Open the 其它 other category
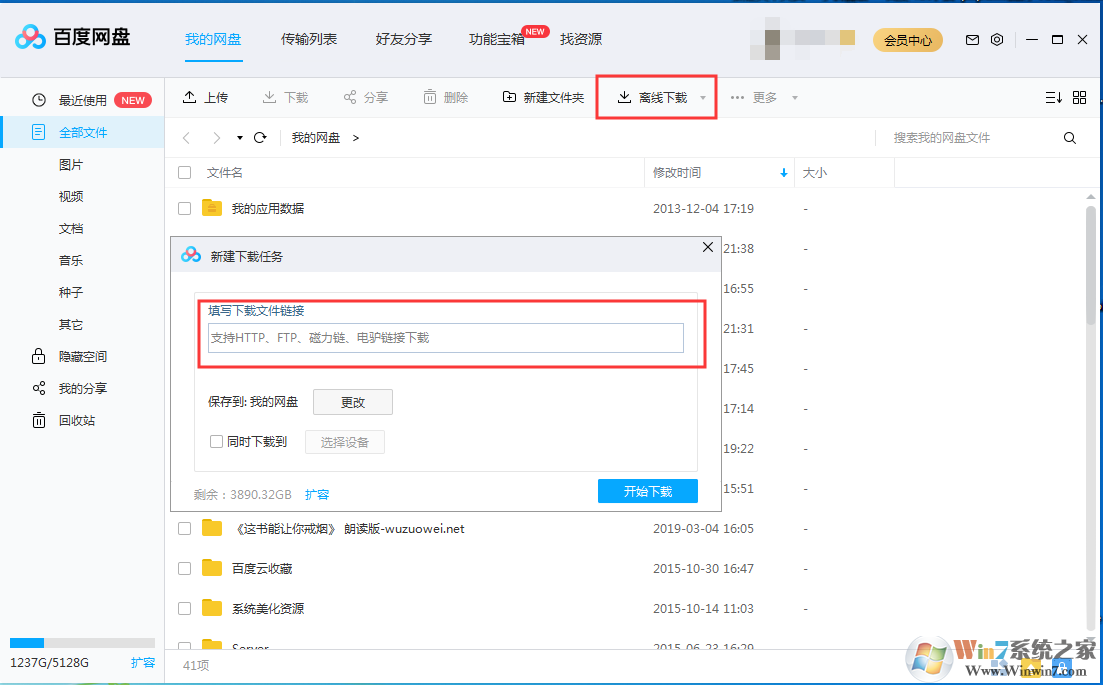Image resolution: width=1103 pixels, height=685 pixels. point(71,324)
